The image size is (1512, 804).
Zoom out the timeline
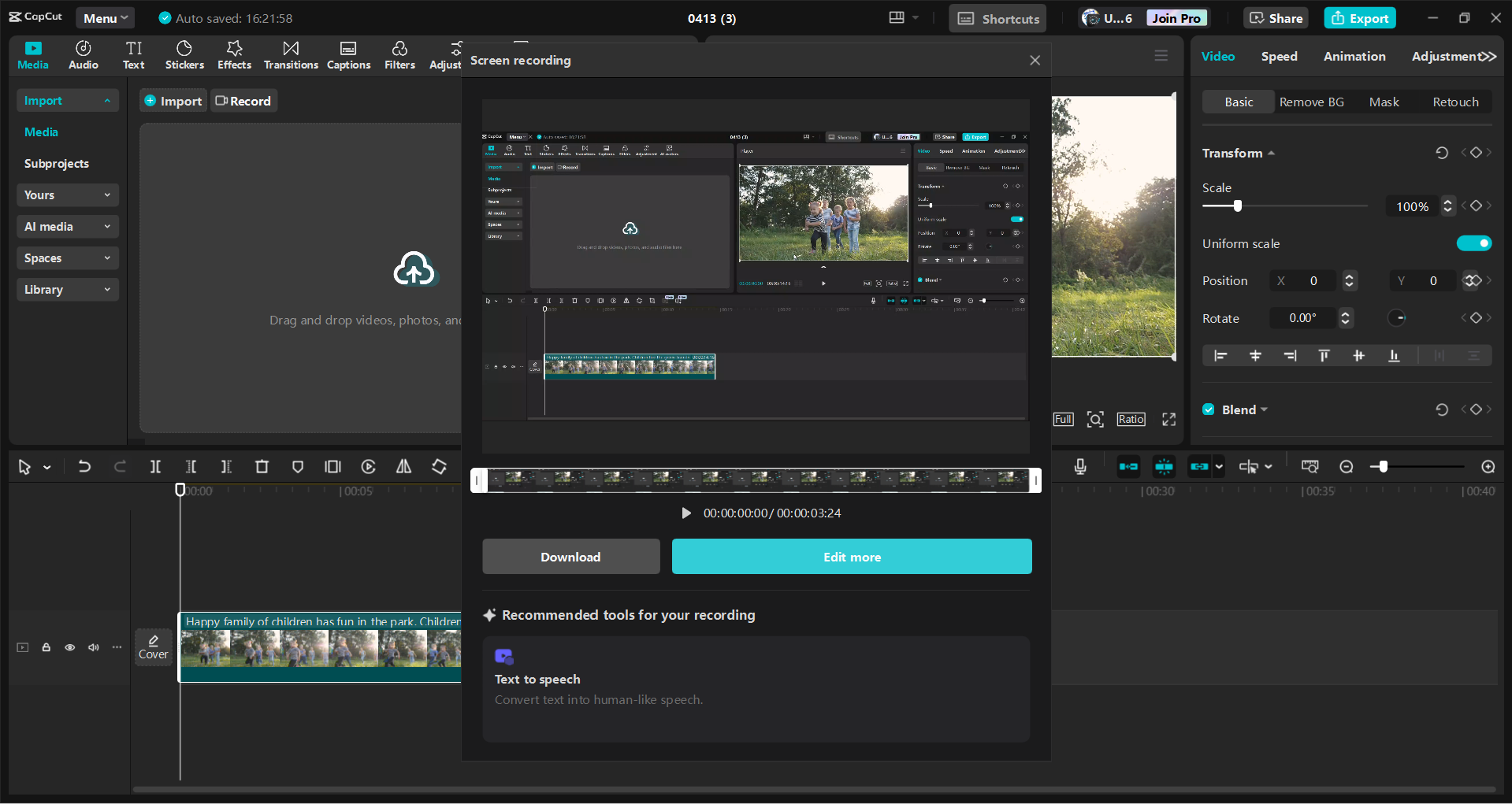tap(1346, 466)
